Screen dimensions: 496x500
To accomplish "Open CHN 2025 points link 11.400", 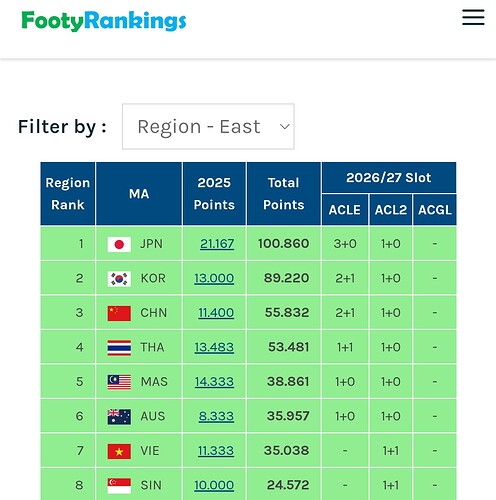I will tap(216, 313).
